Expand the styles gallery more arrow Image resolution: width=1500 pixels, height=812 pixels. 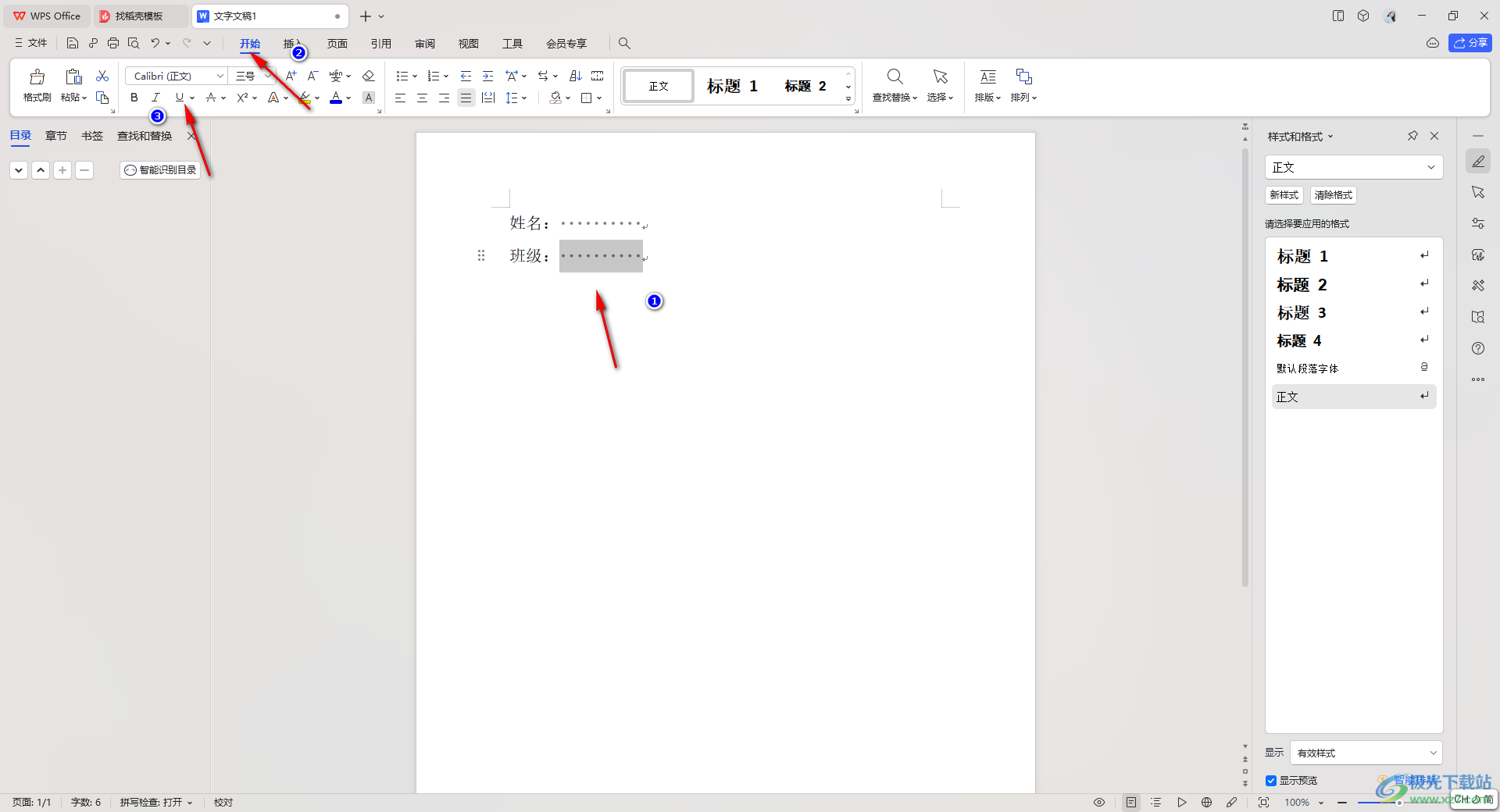click(848, 98)
